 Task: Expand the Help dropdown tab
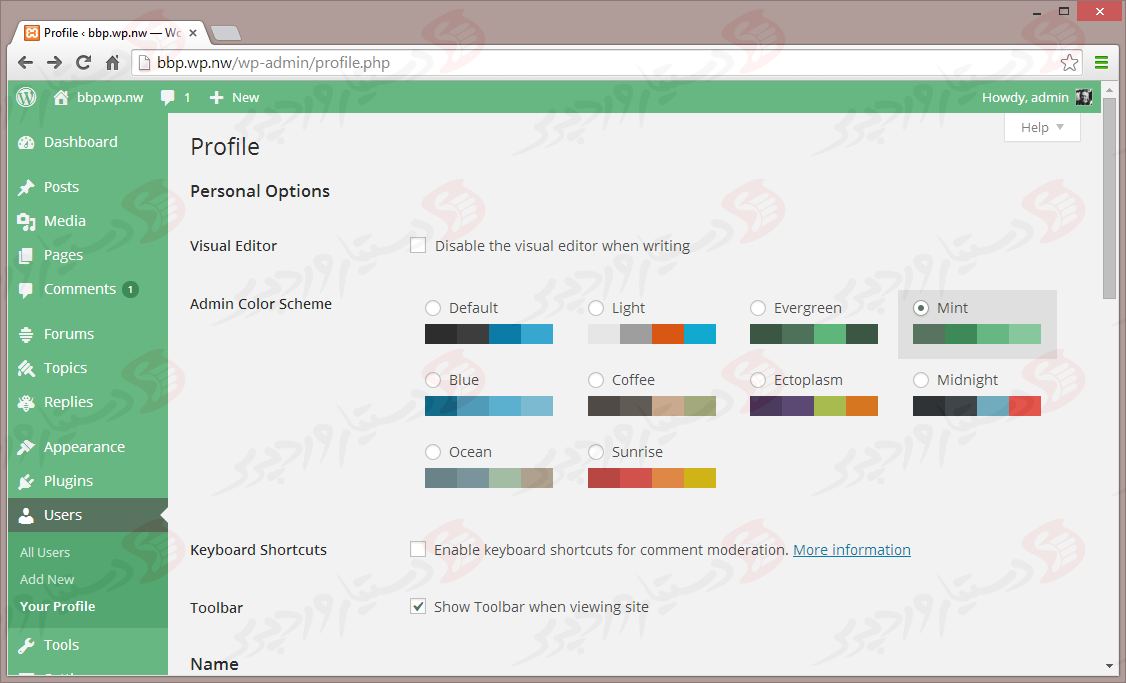(1042, 127)
